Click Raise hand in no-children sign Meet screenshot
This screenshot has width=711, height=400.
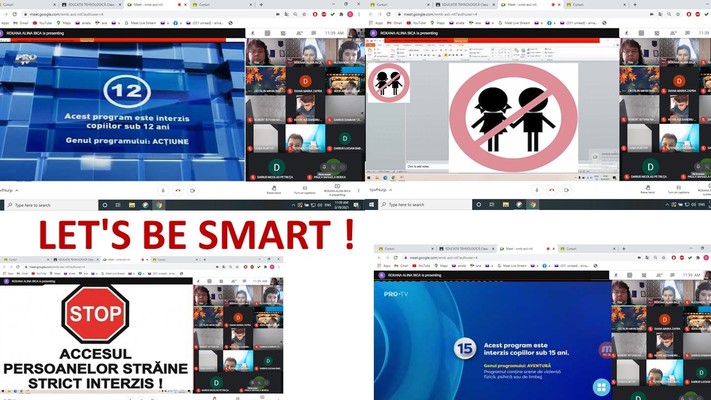click(x=648, y=190)
